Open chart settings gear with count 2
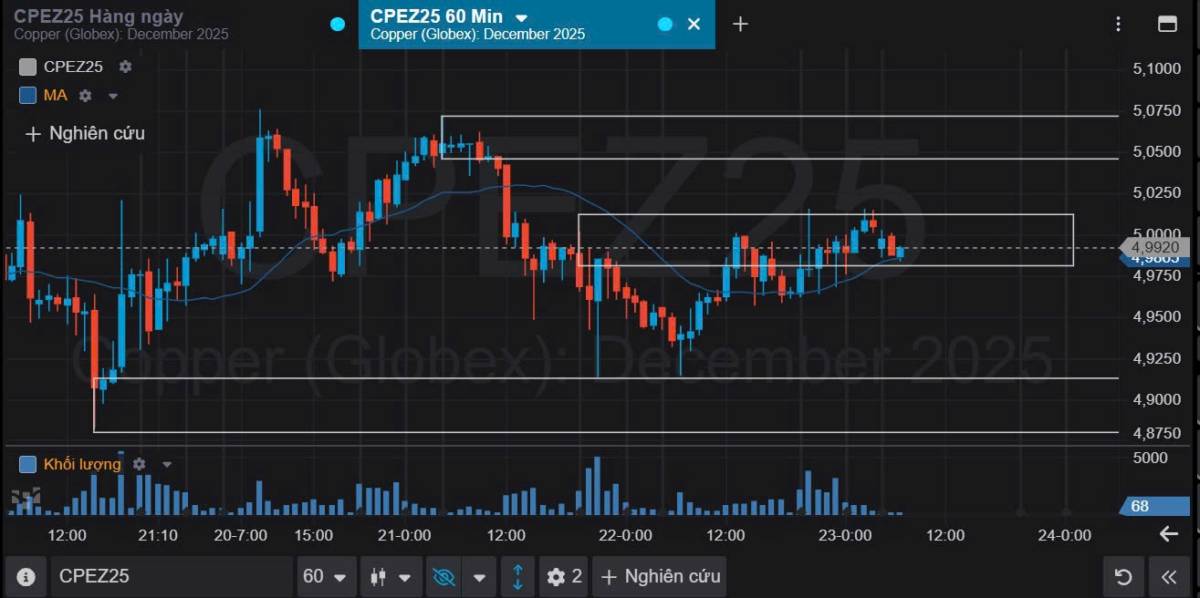This screenshot has height=598, width=1200. (565, 577)
